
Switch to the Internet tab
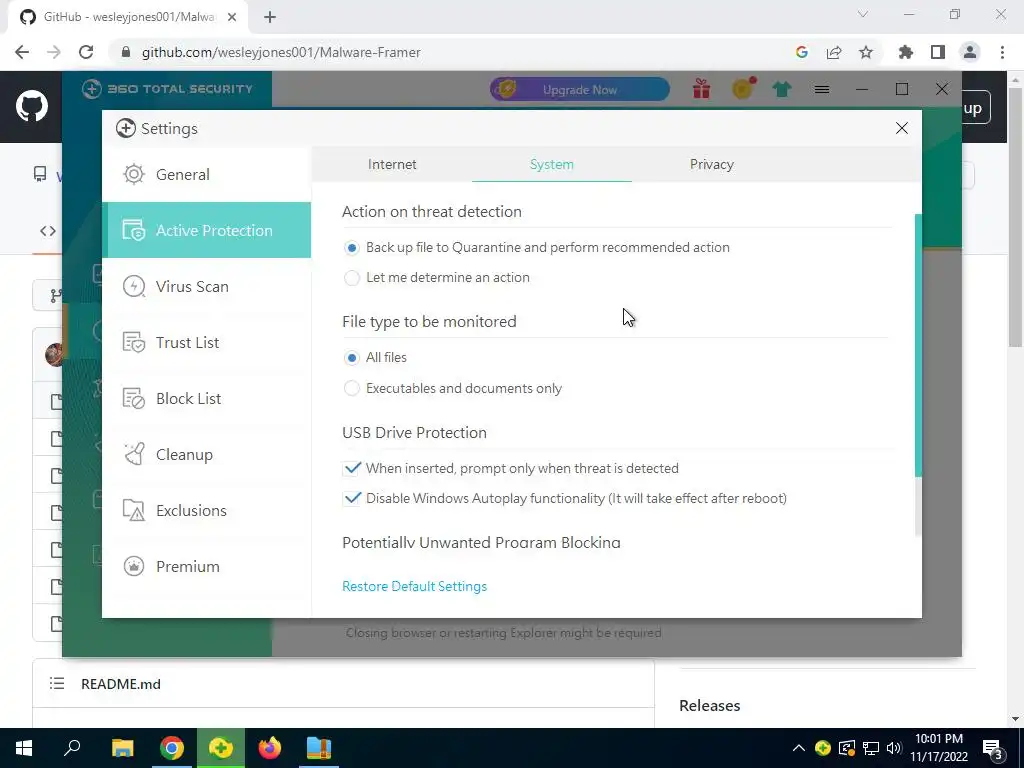(x=392, y=165)
